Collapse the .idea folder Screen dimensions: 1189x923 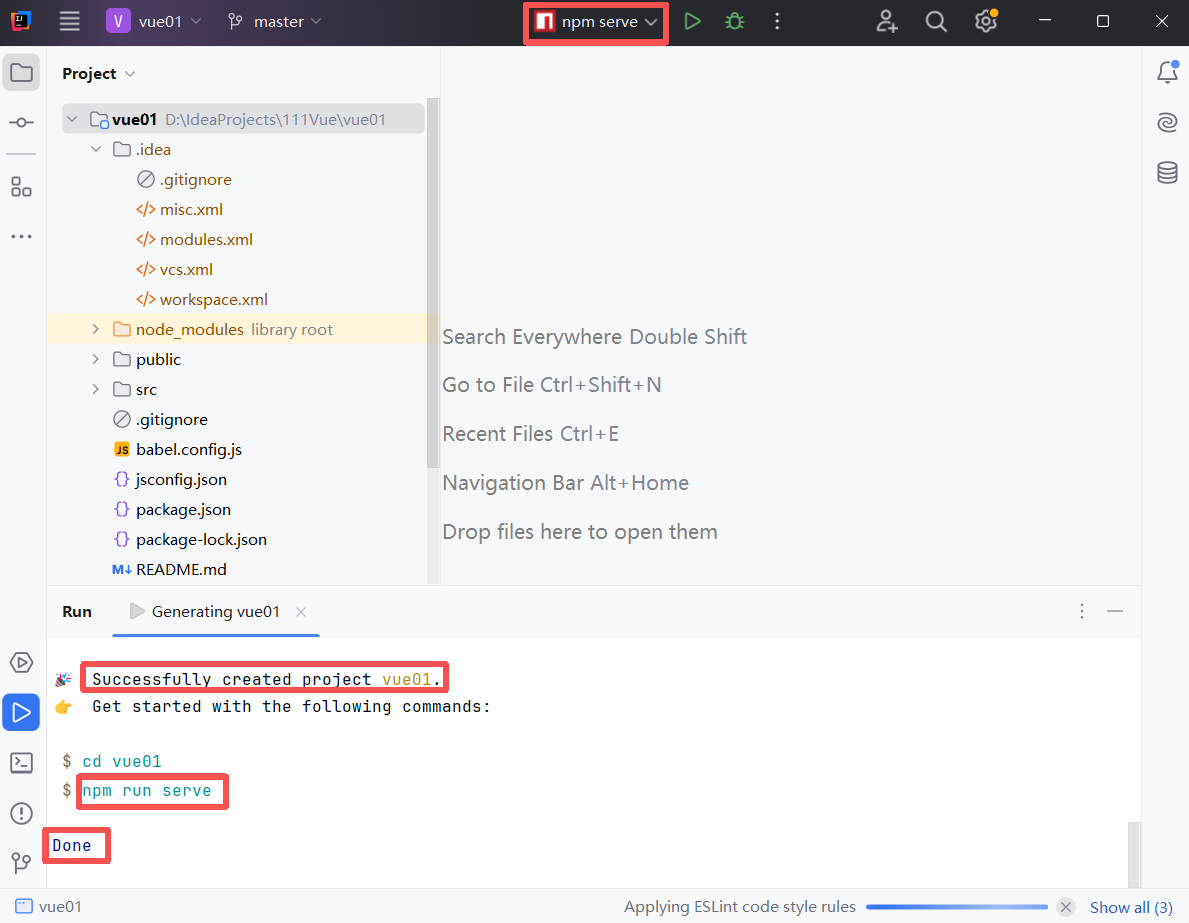pyautogui.click(x=96, y=149)
